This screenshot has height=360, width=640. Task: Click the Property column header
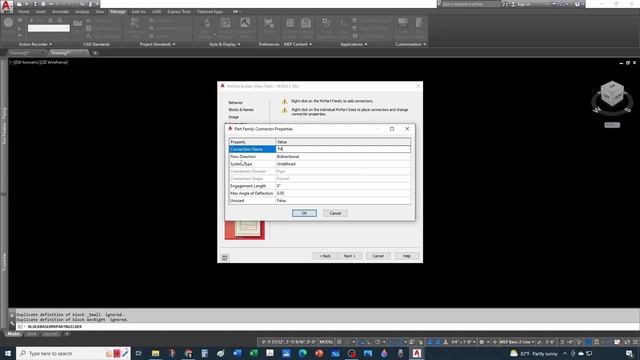(x=252, y=142)
